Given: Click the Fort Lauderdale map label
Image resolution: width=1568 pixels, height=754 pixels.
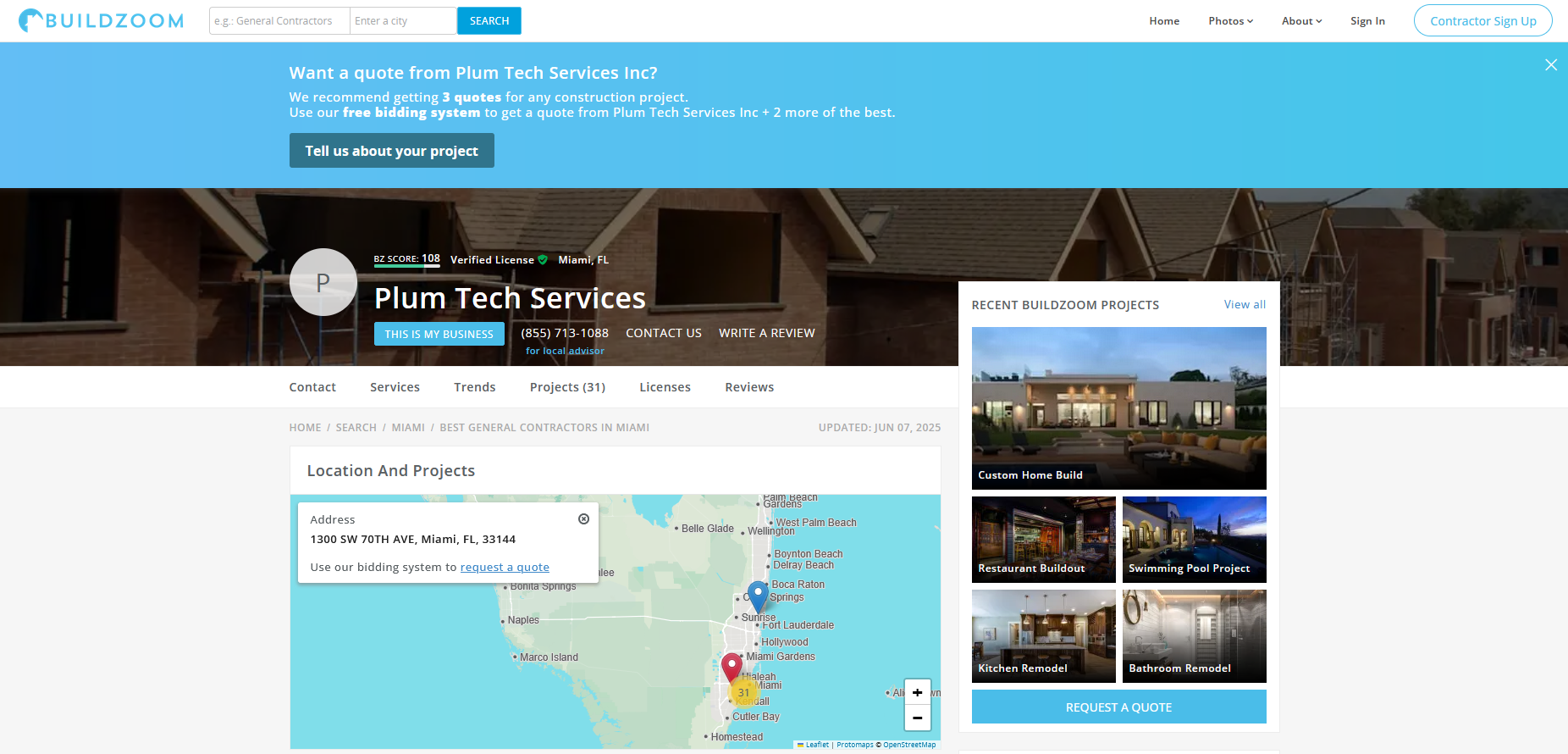Looking at the screenshot, I should click(x=798, y=625).
